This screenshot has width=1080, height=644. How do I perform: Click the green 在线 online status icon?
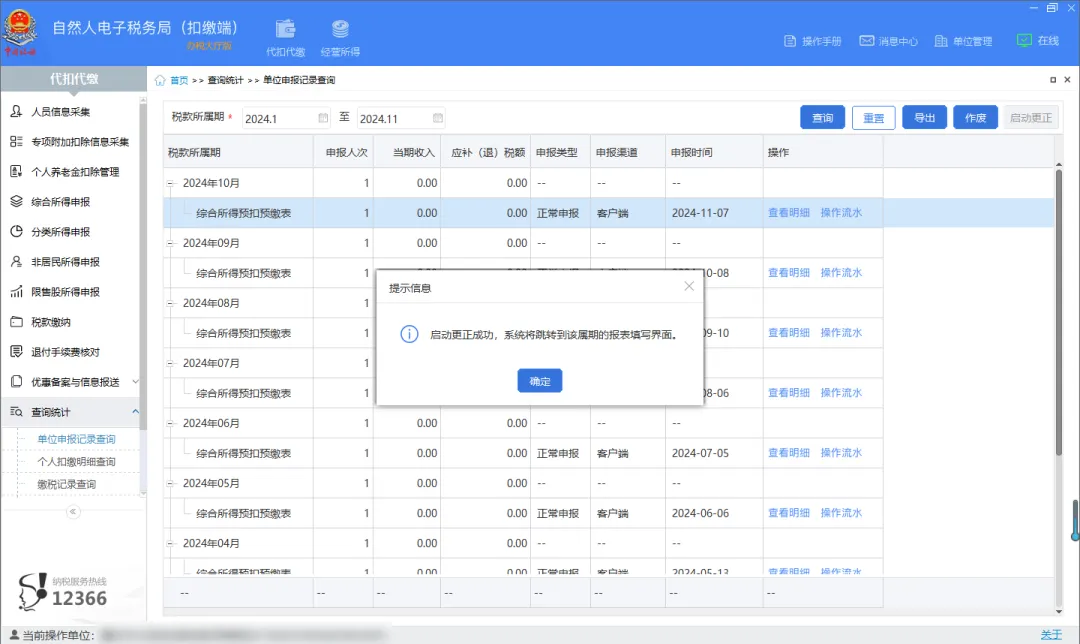coord(1025,41)
